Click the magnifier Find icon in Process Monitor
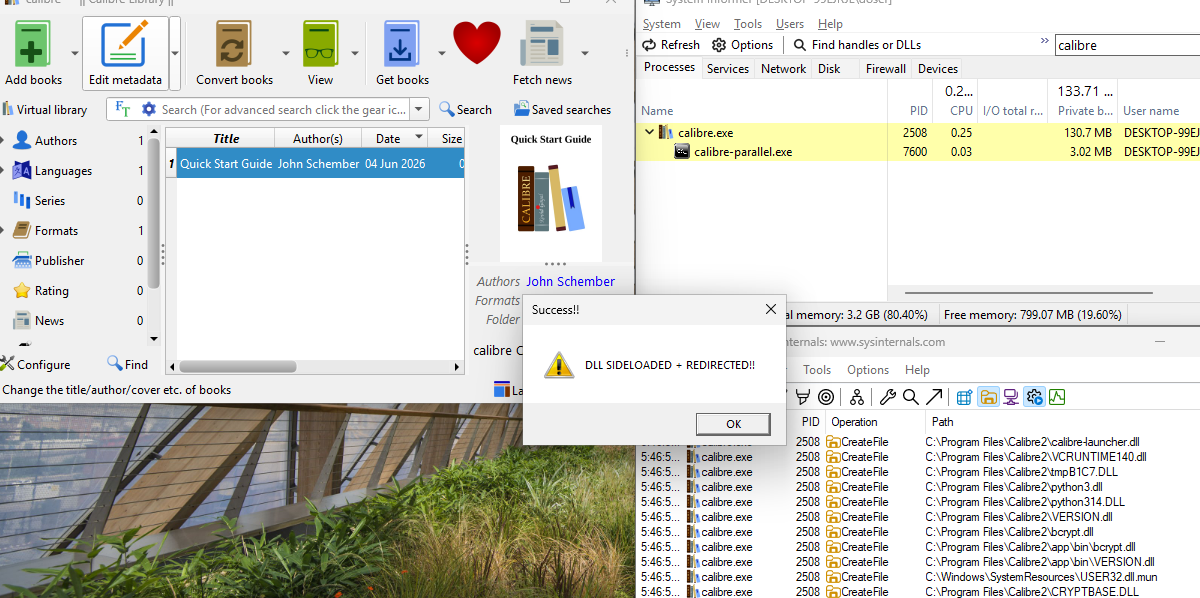The height and width of the screenshot is (598, 1200). pos(910,397)
